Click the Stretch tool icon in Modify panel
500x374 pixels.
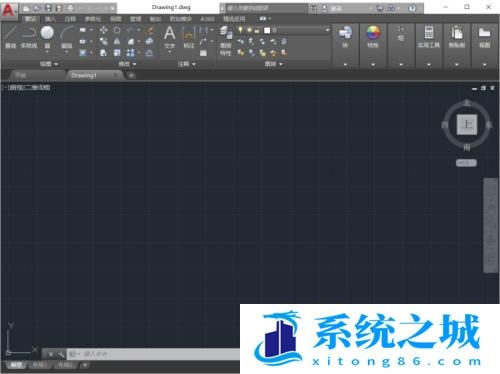tap(104, 53)
